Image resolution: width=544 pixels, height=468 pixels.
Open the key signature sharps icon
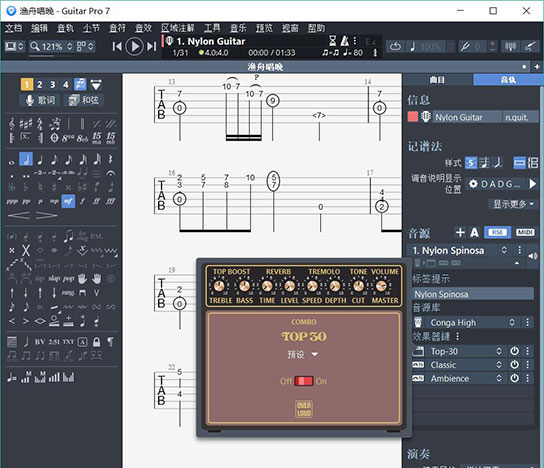(x=26, y=124)
